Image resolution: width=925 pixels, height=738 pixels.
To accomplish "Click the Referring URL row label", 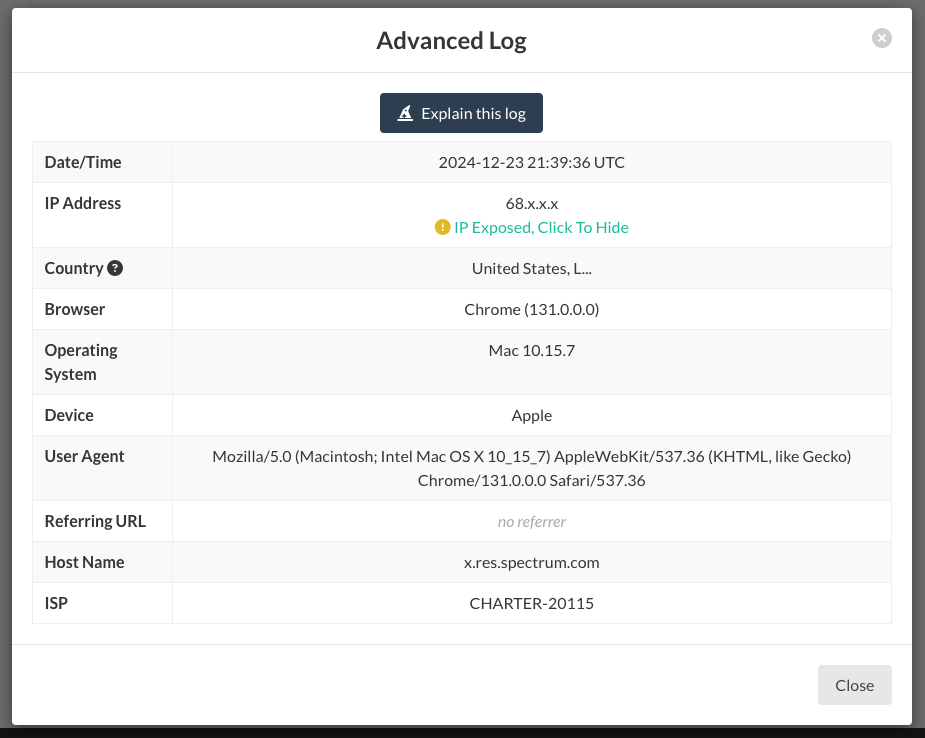I will [x=94, y=521].
